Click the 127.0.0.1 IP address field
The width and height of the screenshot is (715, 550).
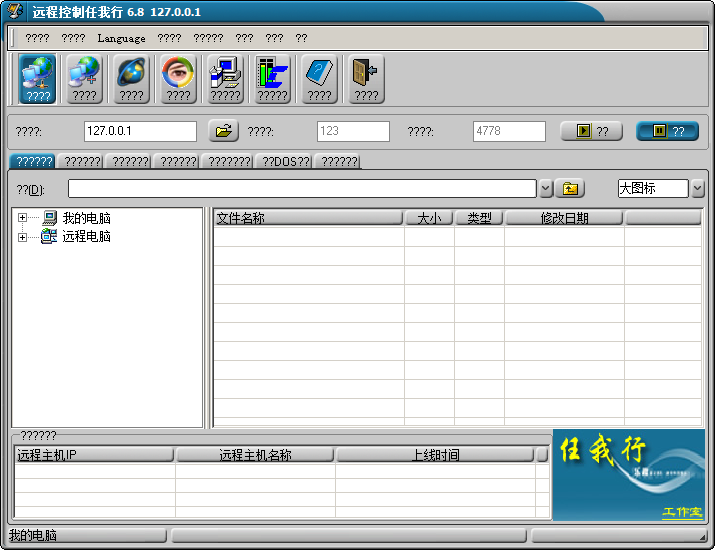(140, 131)
